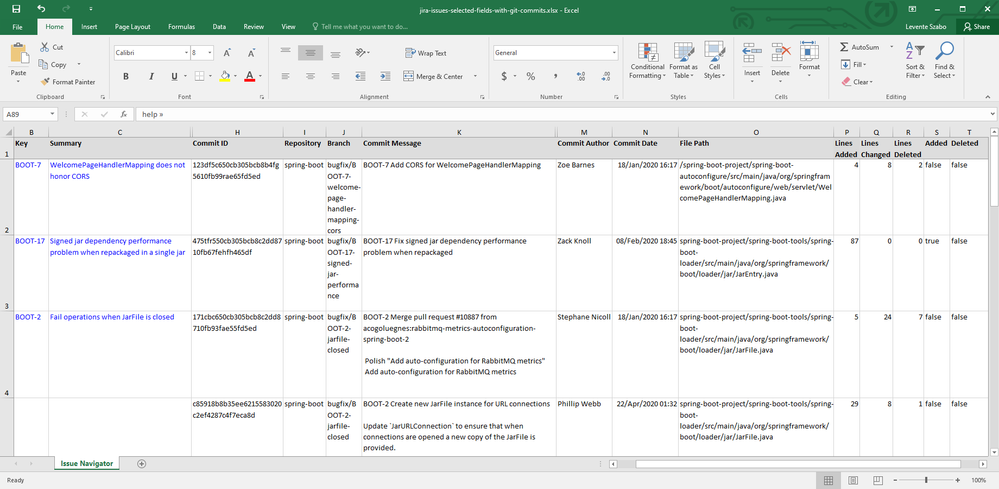The width and height of the screenshot is (999, 489).
Task: Toggle Bold formatting
Action: tap(126, 76)
